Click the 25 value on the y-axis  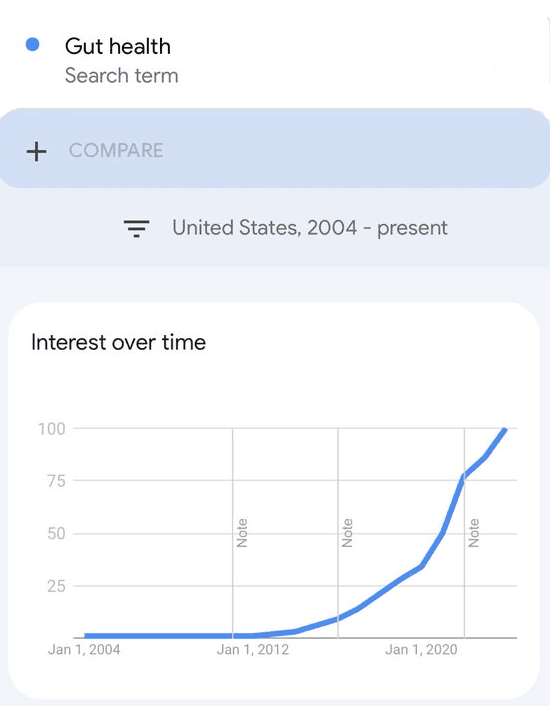click(x=56, y=586)
